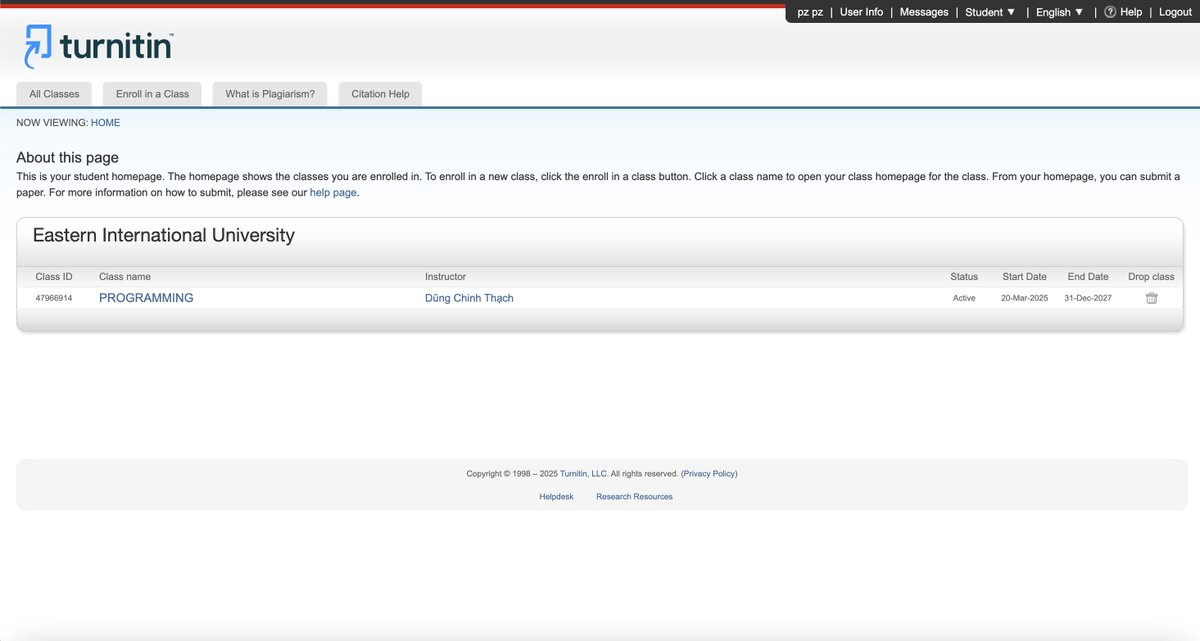Click the Active status text
1200x641 pixels.
tap(964, 298)
